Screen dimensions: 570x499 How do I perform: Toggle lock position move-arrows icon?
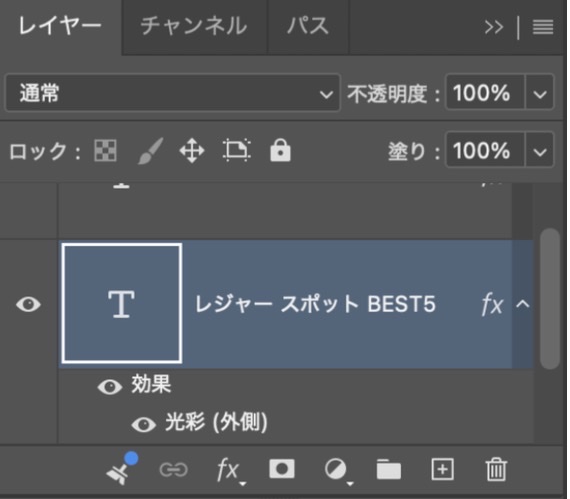(x=192, y=150)
